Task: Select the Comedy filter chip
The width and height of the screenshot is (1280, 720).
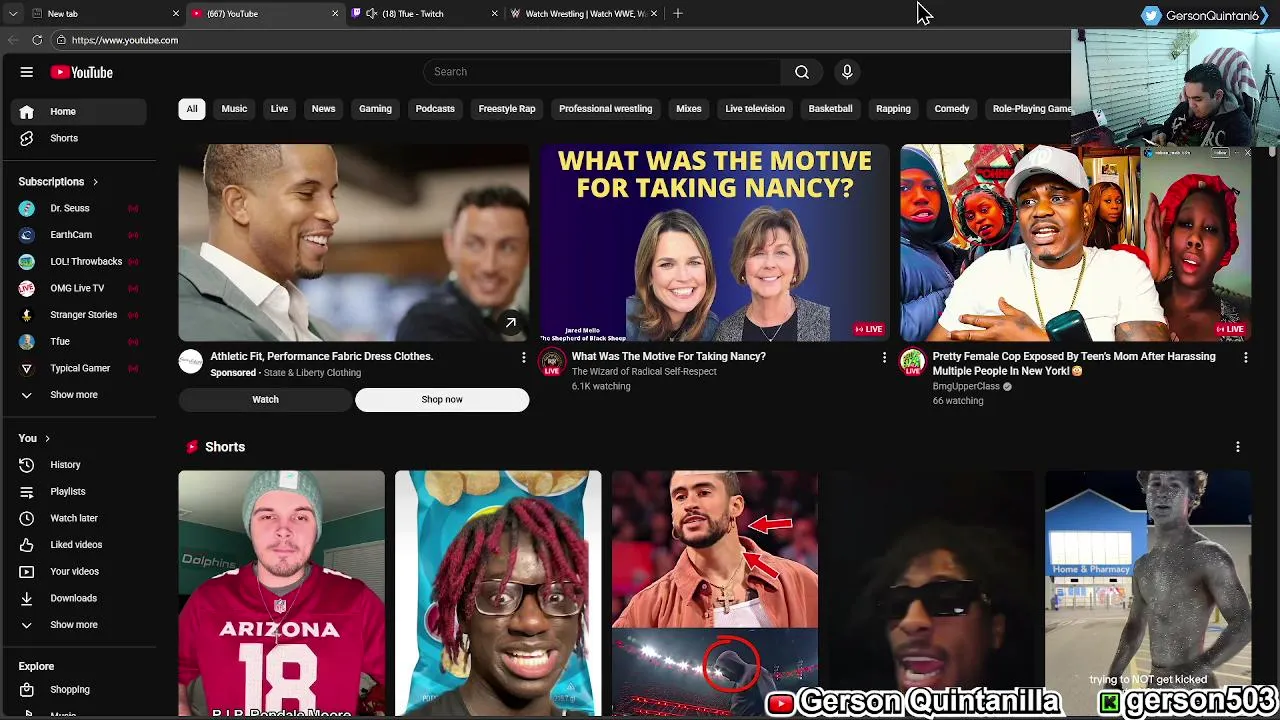Action: [951, 109]
